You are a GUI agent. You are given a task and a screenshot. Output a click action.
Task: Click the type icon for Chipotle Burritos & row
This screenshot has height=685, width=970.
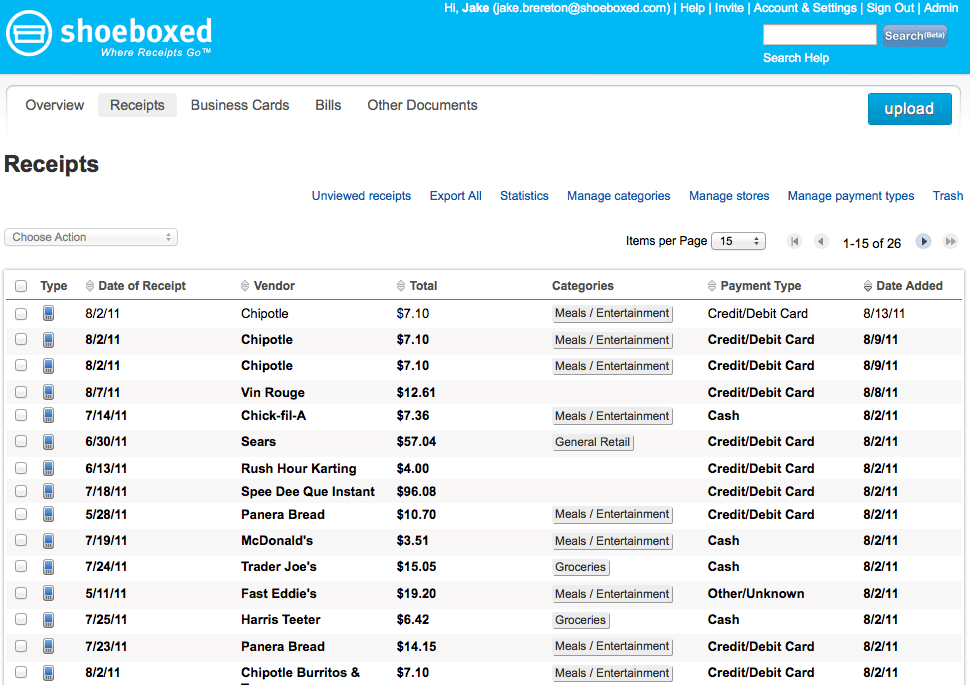click(48, 673)
